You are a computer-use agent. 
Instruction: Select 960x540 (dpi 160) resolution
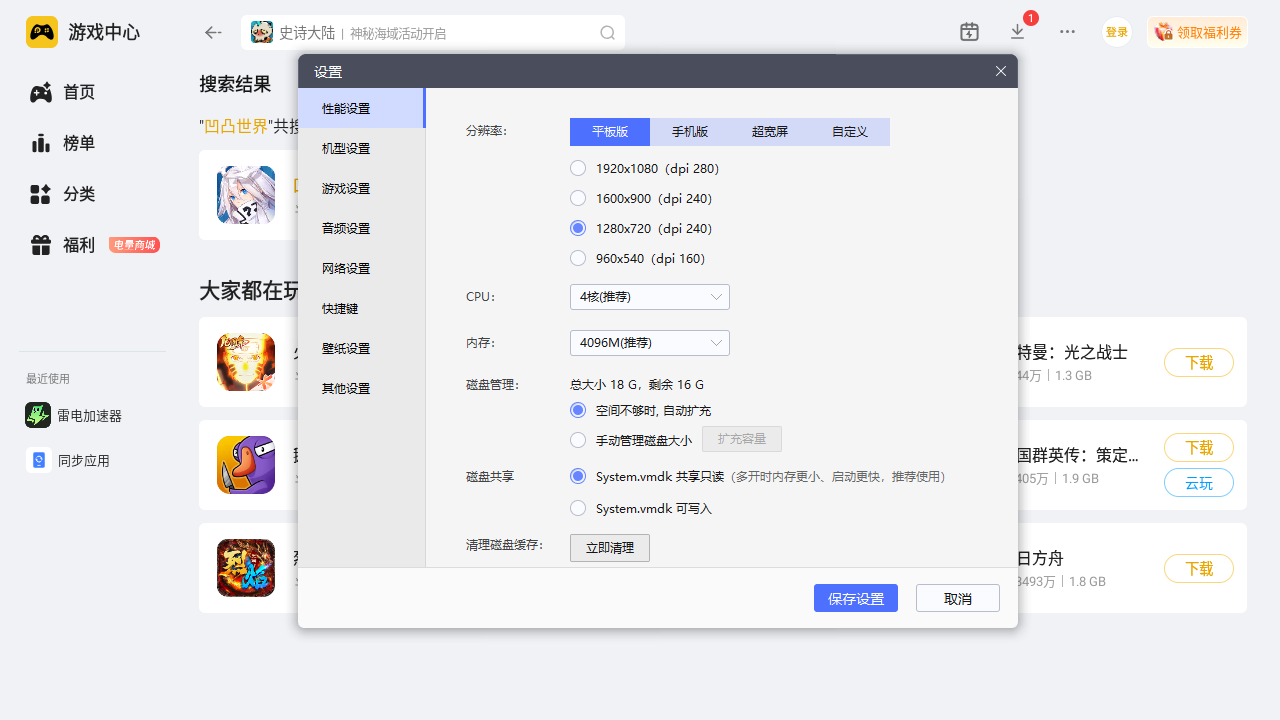578,258
